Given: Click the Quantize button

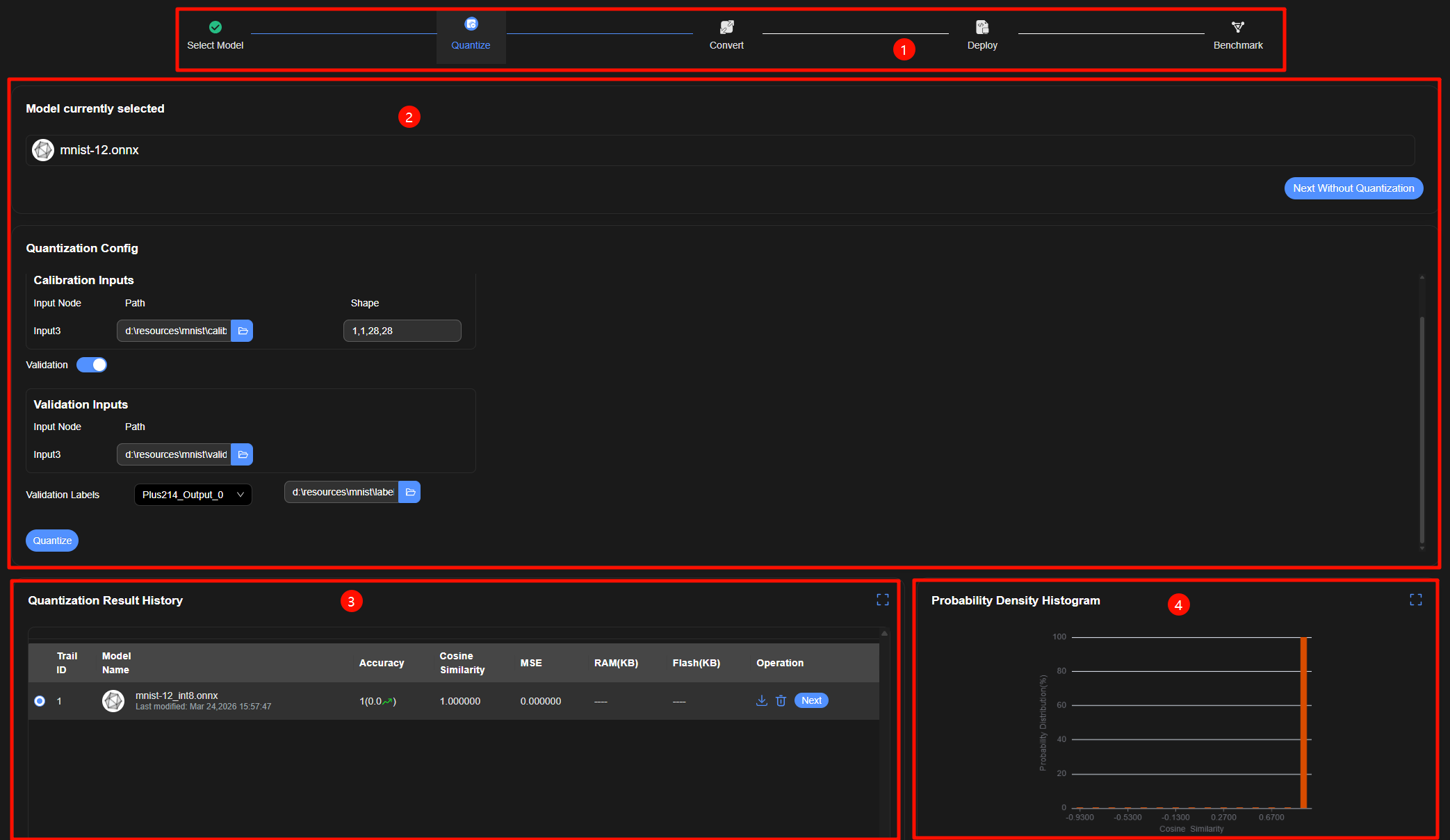Looking at the screenshot, I should (52, 541).
